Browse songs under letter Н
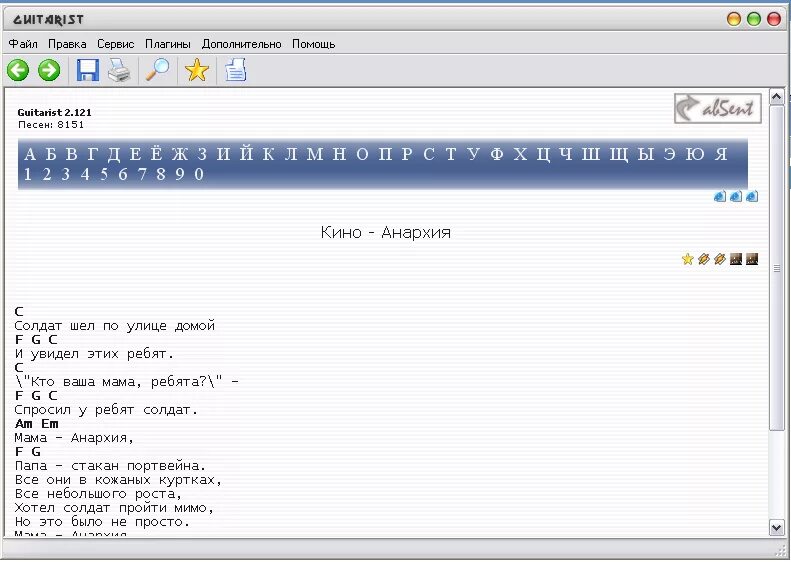The height and width of the screenshot is (562, 791). (x=339, y=154)
